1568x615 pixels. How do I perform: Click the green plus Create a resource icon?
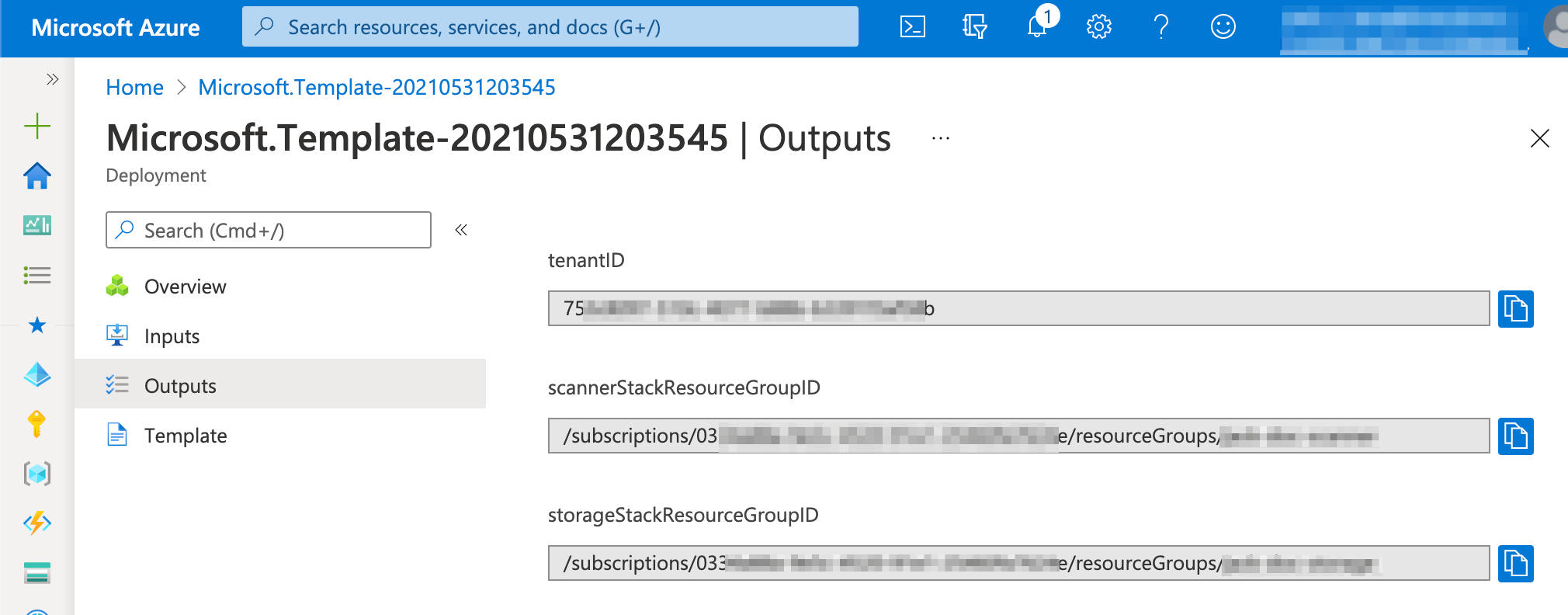click(x=37, y=126)
